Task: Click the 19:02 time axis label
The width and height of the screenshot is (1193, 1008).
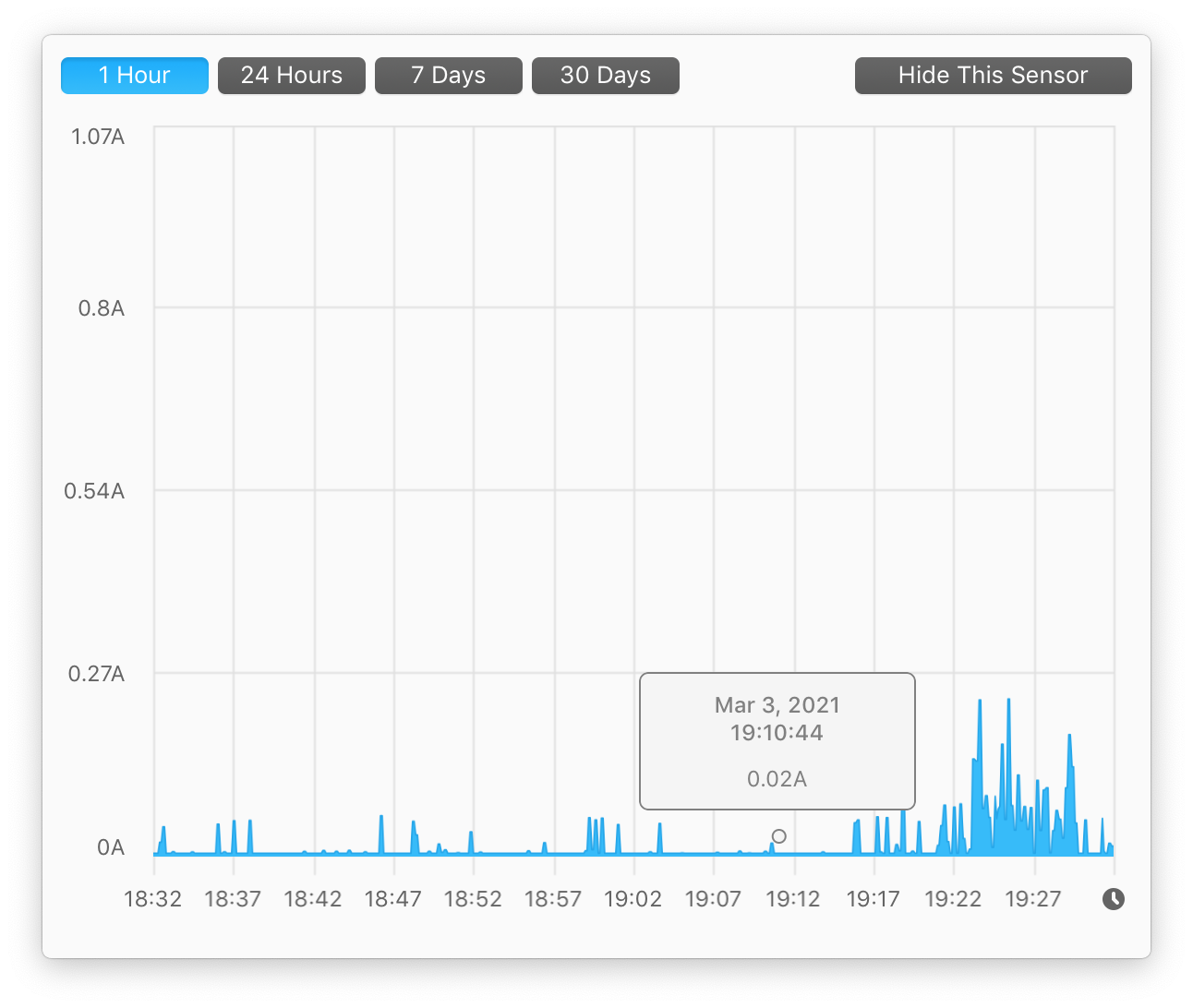Action: point(633,899)
